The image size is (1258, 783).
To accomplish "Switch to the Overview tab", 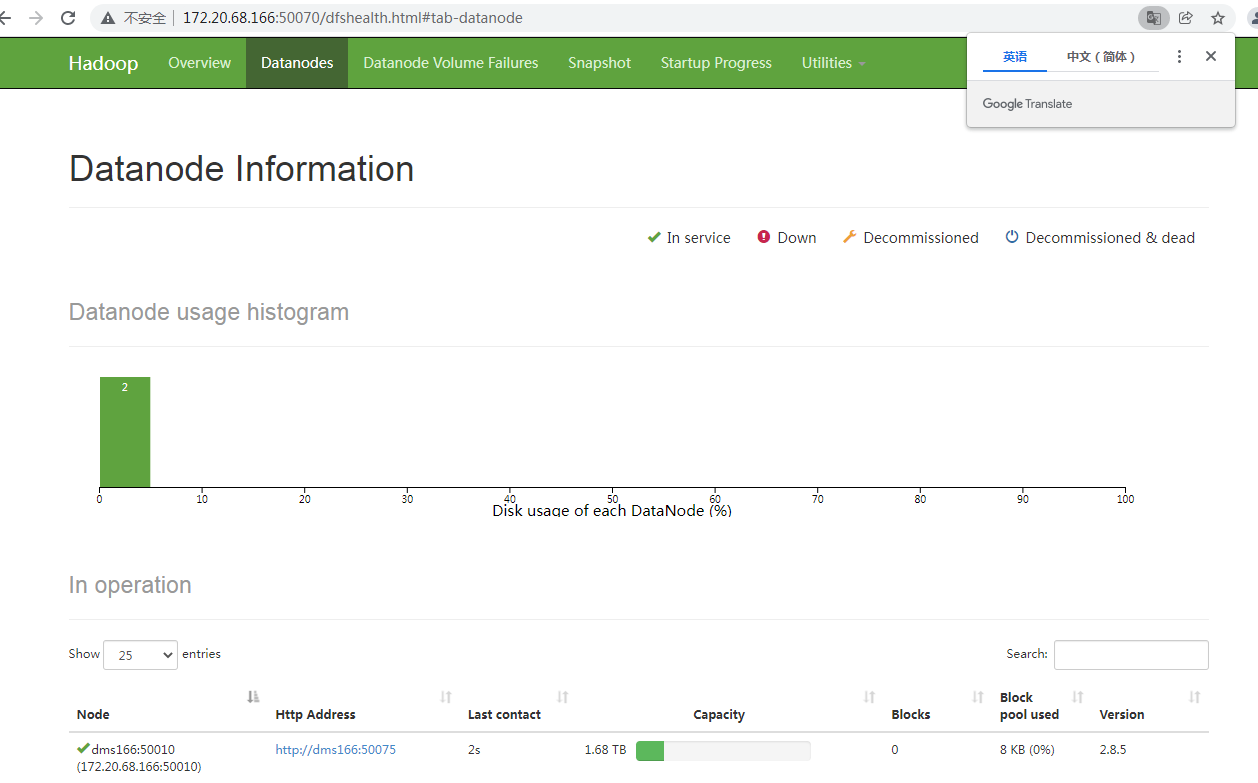I will [199, 63].
